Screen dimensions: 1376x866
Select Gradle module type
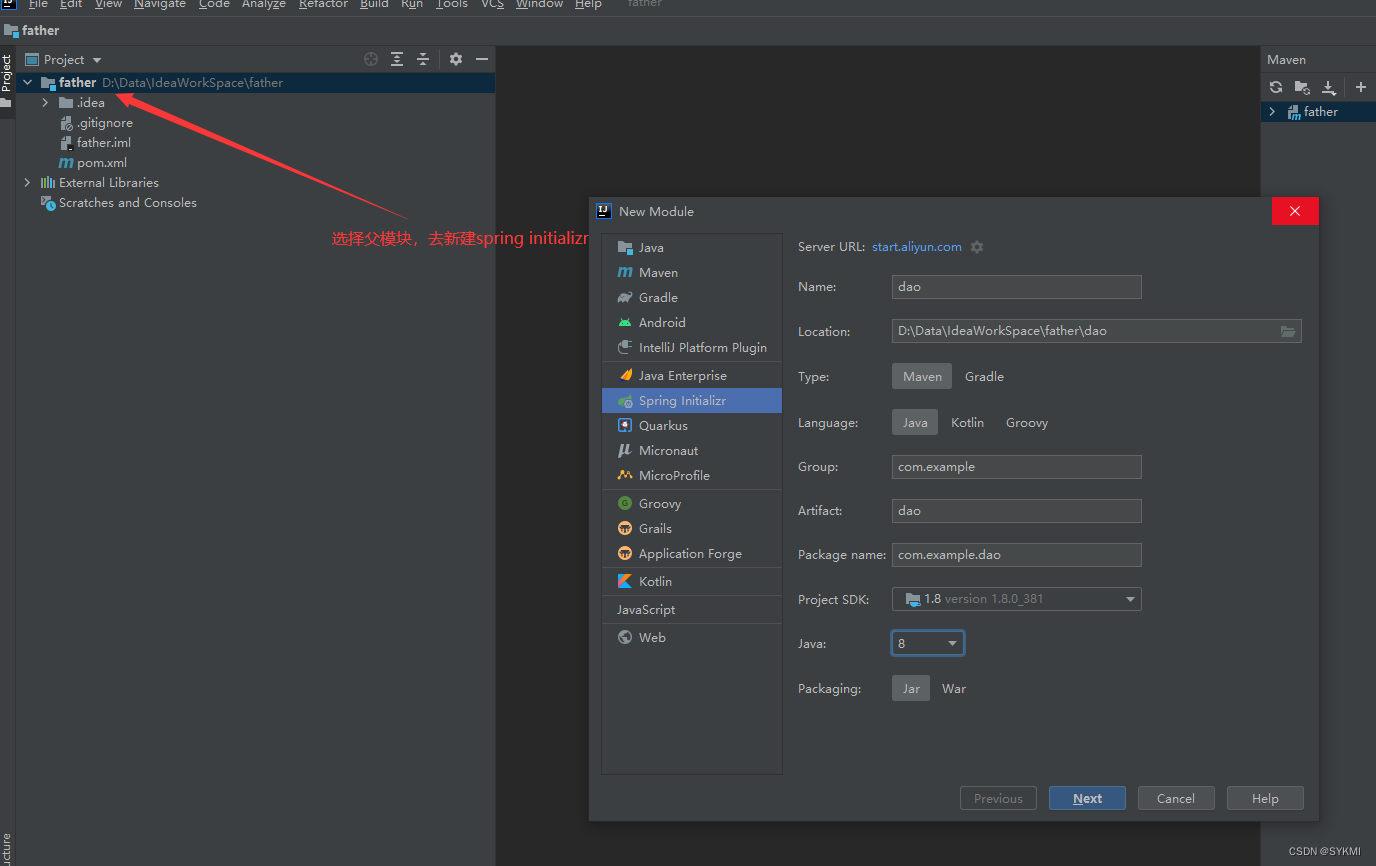point(692,297)
